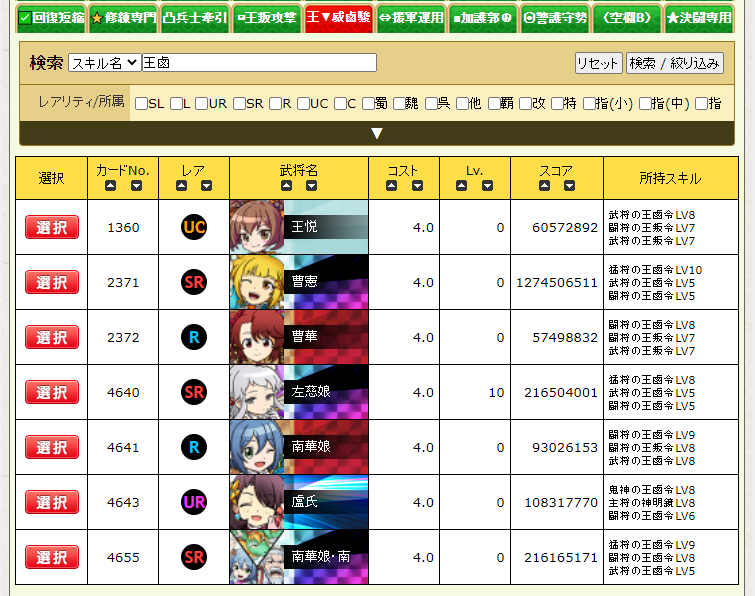
Task: Sort rarity (レア) descending arrow
Action: [x=207, y=185]
